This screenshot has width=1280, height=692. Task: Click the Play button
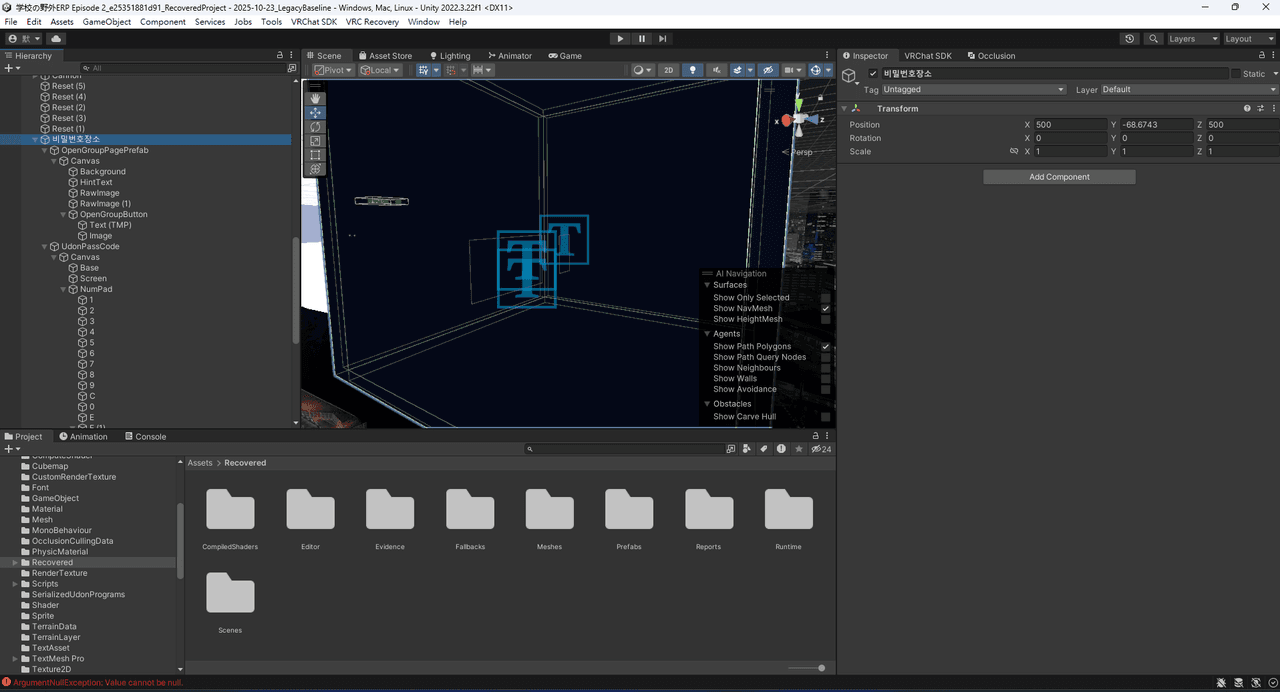(x=620, y=39)
